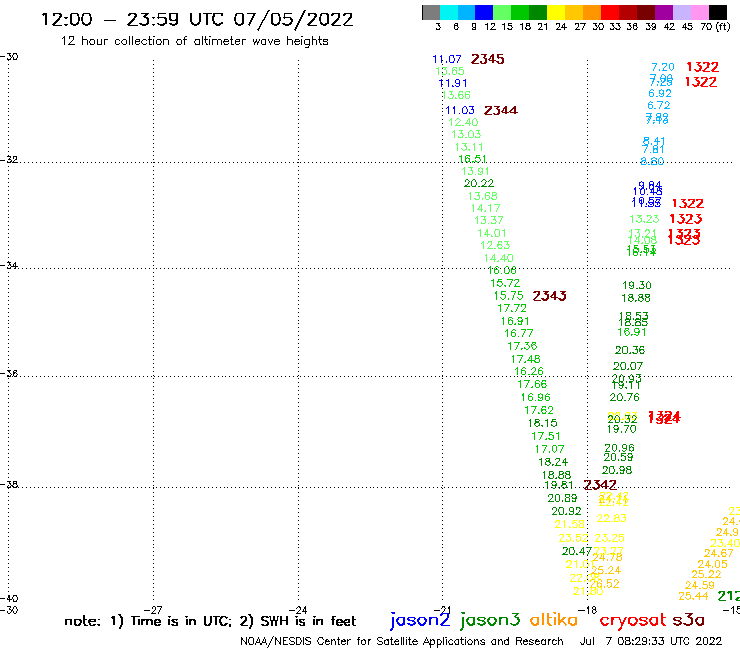Click the s3a satellite legend label
The image size is (740, 650).
click(688, 620)
